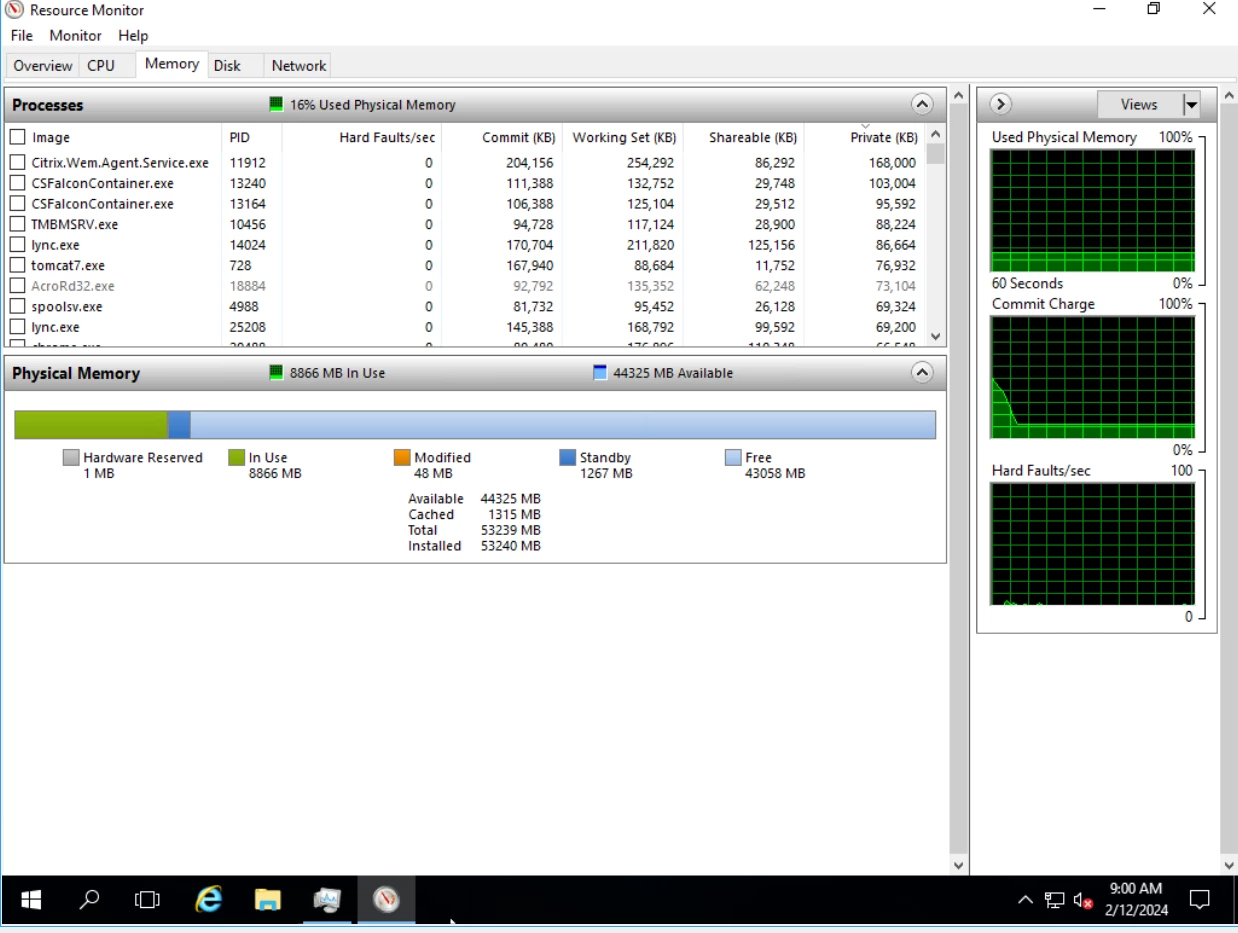Check the spoolsv.exe process checkbox
Image resolution: width=1238 pixels, height=933 pixels.
click(x=17, y=306)
